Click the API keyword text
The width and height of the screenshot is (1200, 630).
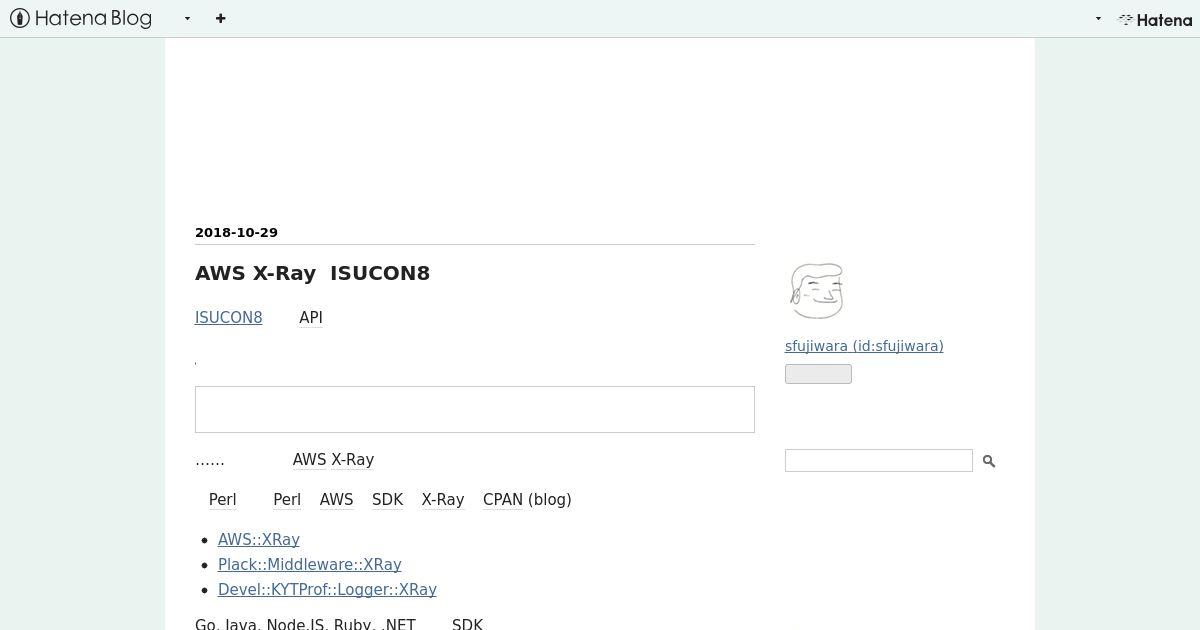(311, 317)
